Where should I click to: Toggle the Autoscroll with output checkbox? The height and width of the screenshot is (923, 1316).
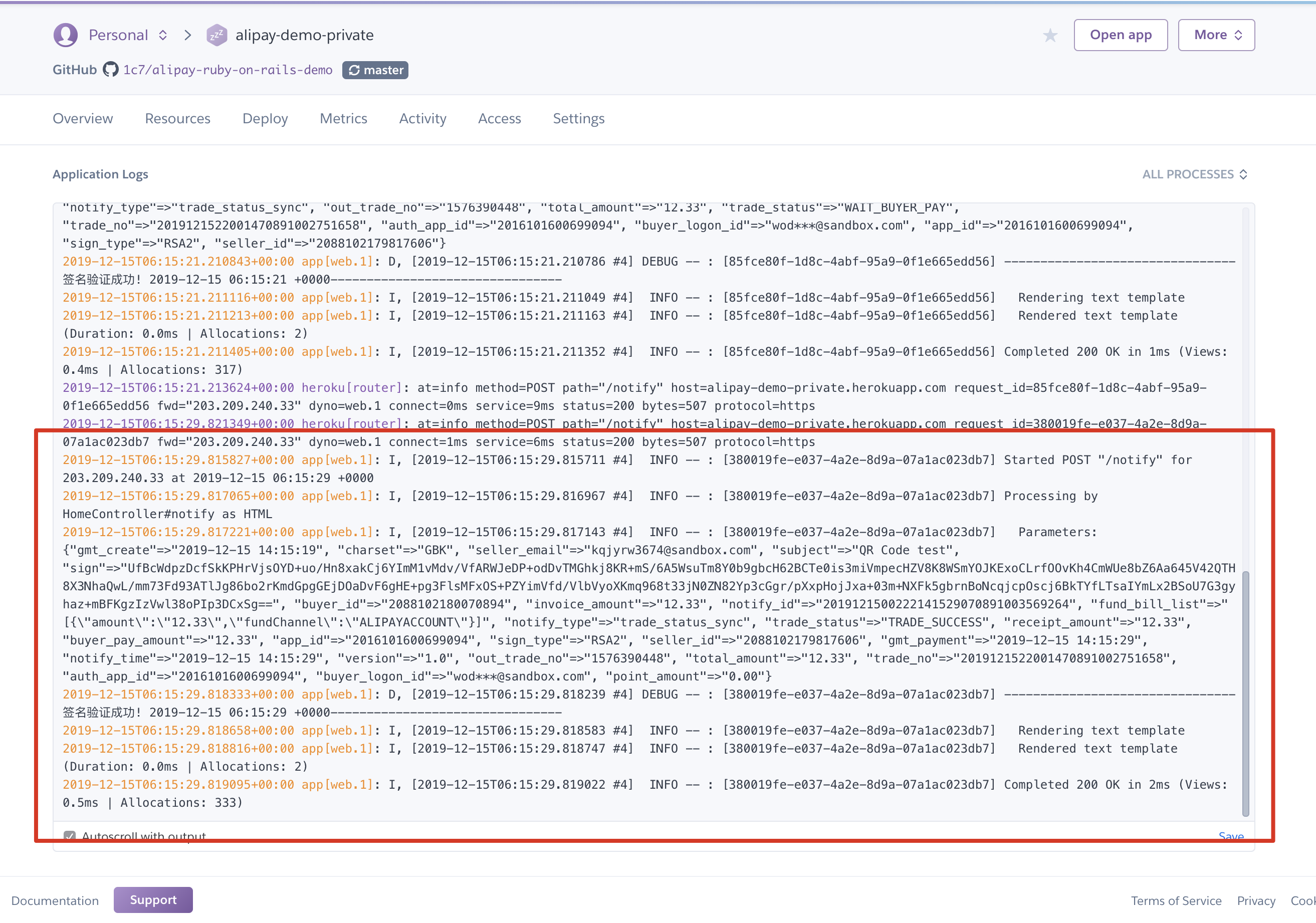70,836
